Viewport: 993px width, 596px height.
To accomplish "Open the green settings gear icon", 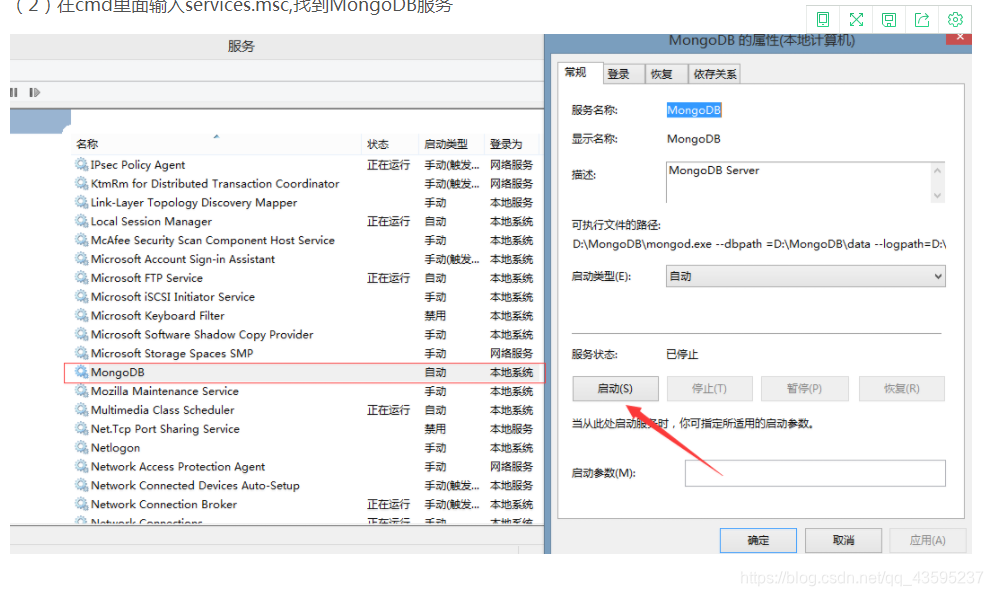I will tap(955, 20).
